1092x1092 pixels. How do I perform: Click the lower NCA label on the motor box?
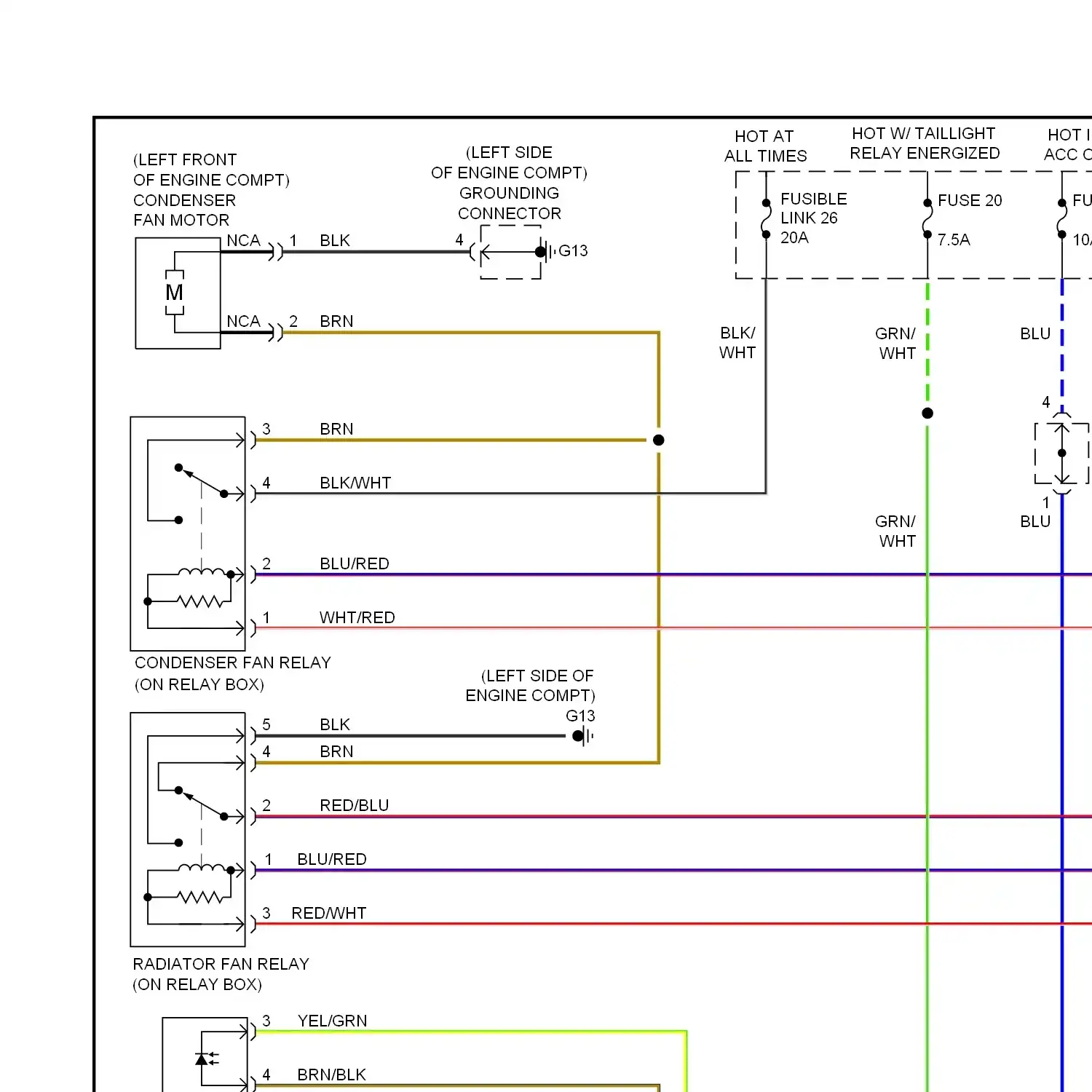(x=243, y=321)
